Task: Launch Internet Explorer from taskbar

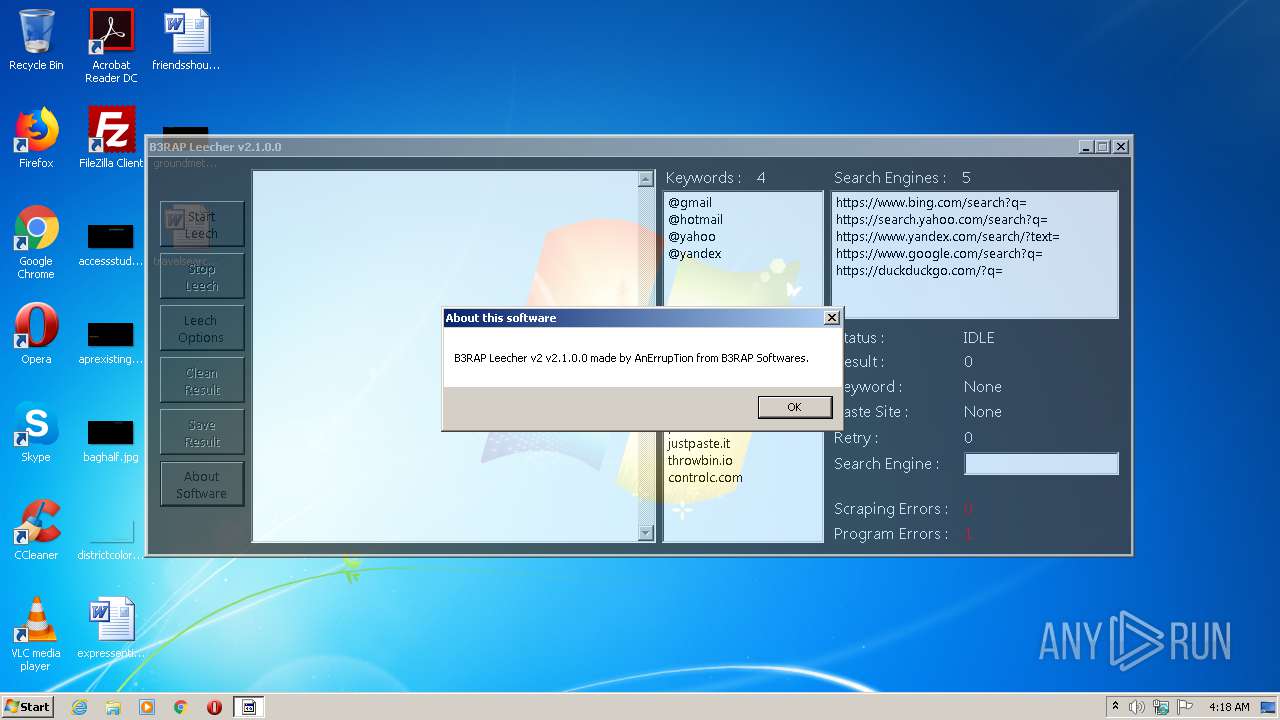Action: coord(79,707)
